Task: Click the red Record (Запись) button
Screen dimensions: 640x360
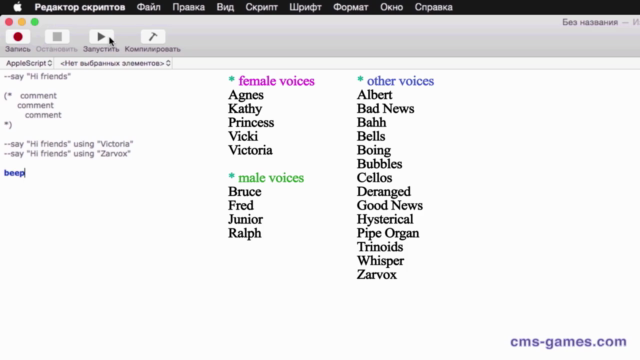Action: click(18, 37)
